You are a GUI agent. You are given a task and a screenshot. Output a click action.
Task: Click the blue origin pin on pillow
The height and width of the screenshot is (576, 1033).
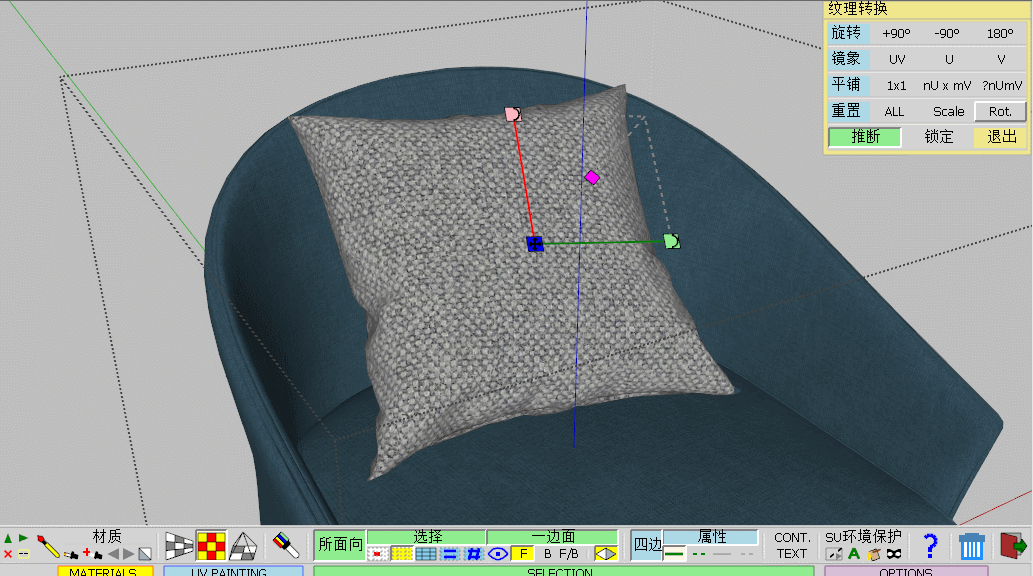point(535,243)
